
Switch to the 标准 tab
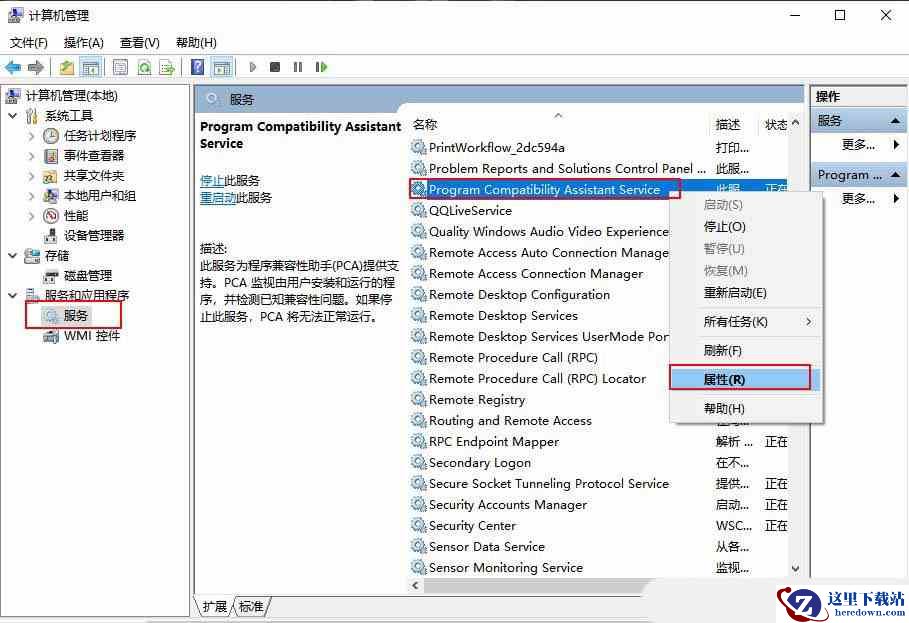click(x=251, y=606)
